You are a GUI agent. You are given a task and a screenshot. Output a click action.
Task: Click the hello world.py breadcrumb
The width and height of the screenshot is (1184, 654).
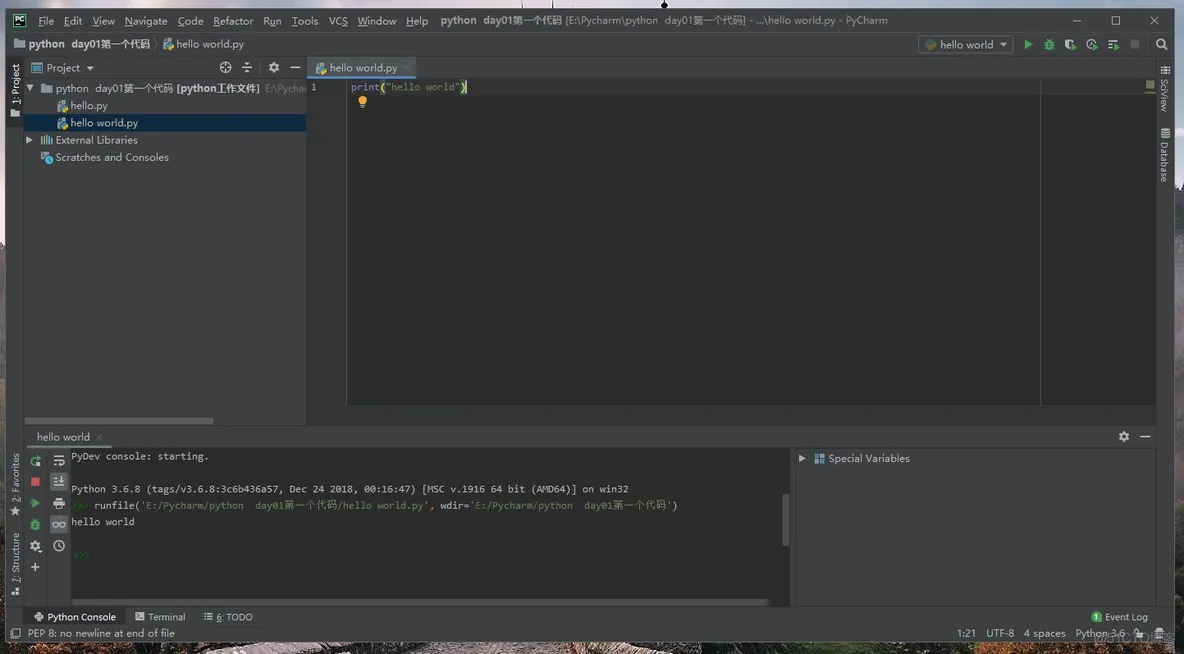click(x=204, y=45)
